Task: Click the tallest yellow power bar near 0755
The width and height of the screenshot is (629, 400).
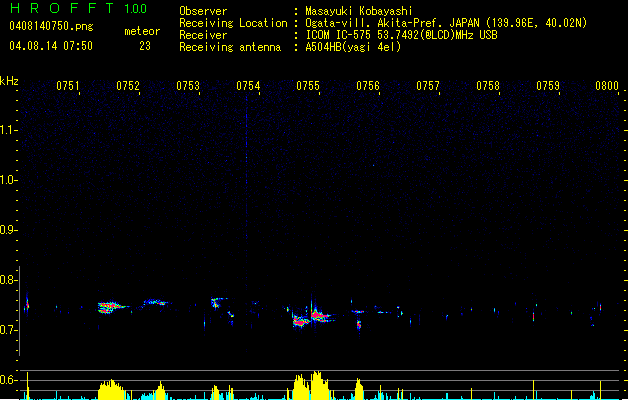Action: pyautogui.click(x=317, y=385)
